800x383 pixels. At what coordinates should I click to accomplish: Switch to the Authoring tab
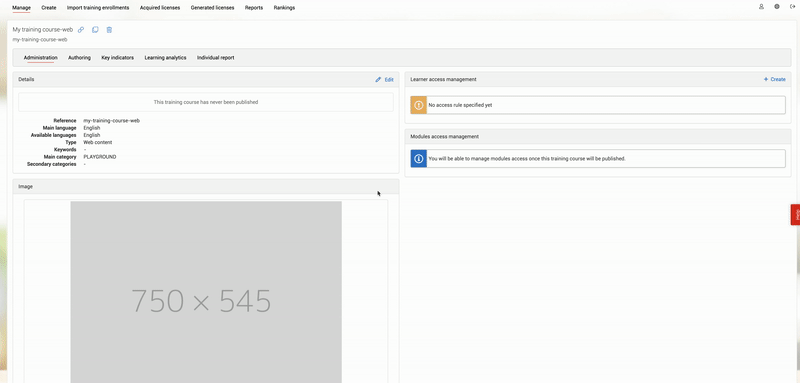pos(80,58)
